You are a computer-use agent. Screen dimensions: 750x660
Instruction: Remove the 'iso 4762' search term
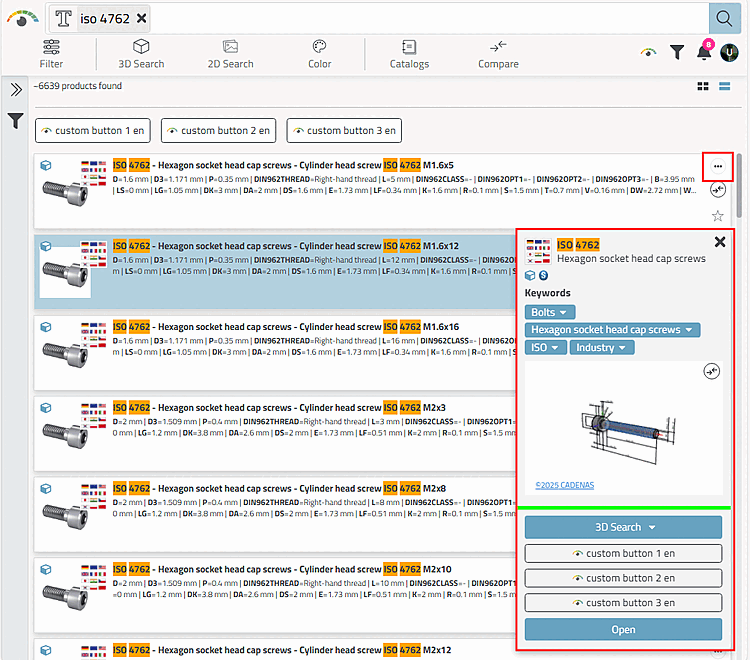[x=142, y=18]
